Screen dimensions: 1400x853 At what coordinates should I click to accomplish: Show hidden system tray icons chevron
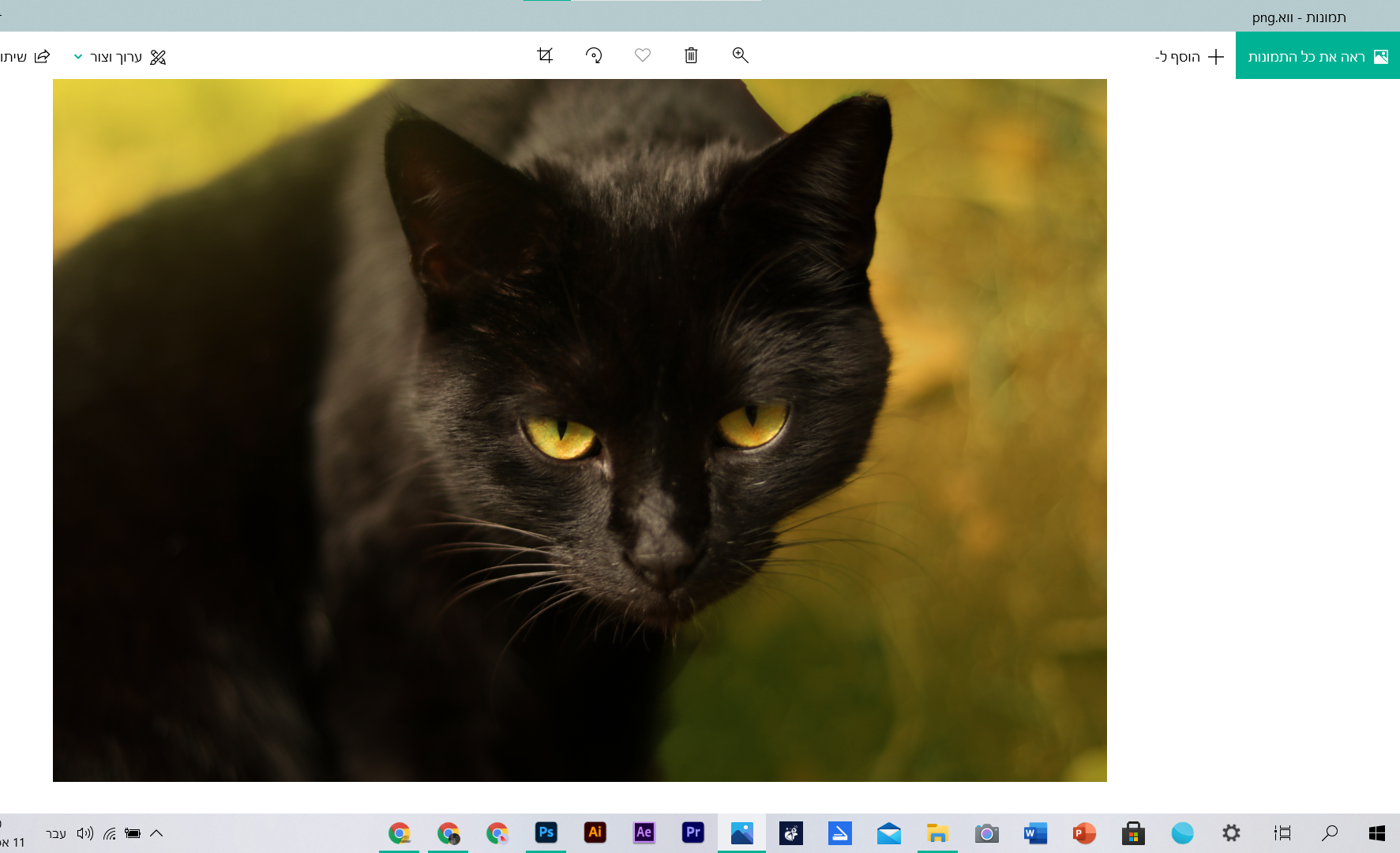(156, 832)
